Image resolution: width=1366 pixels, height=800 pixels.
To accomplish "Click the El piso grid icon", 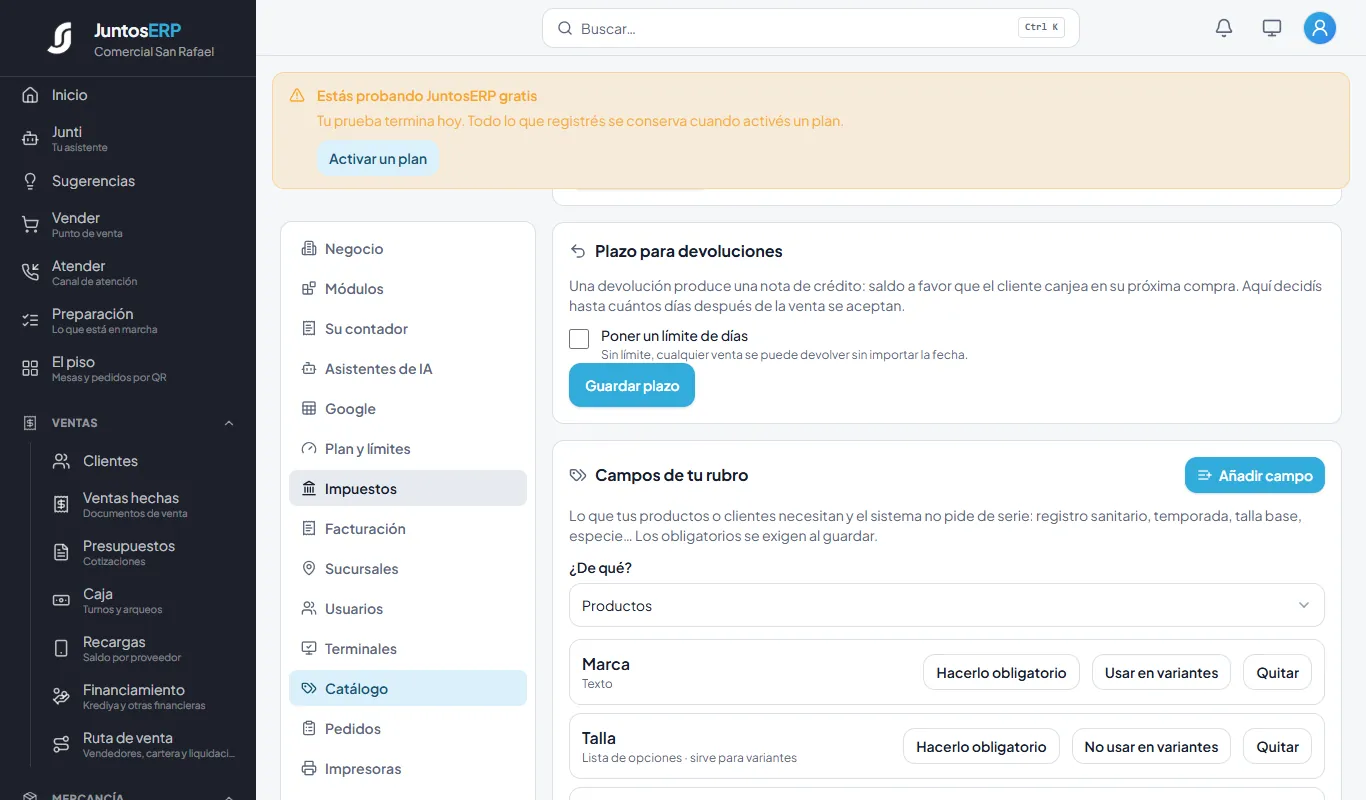I will pyautogui.click(x=30, y=368).
